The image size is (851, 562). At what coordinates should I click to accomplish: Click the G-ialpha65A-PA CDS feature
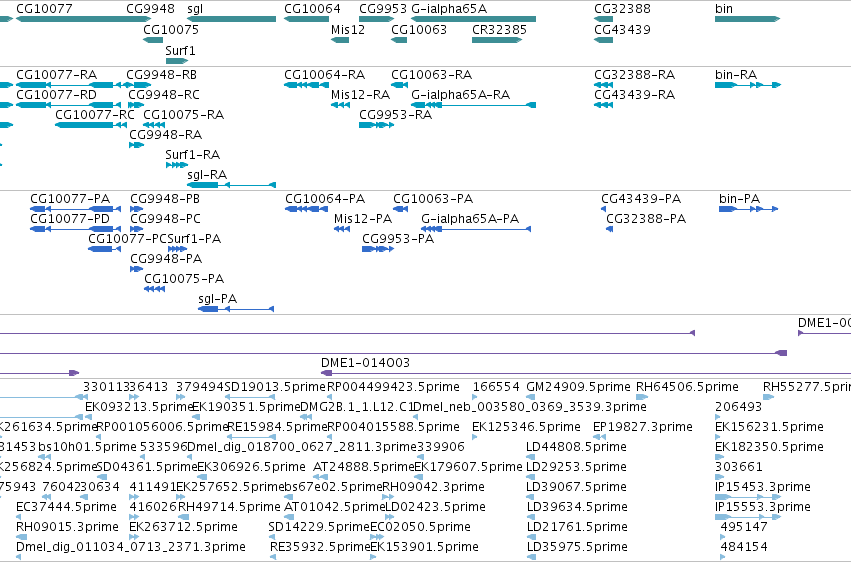click(476, 229)
